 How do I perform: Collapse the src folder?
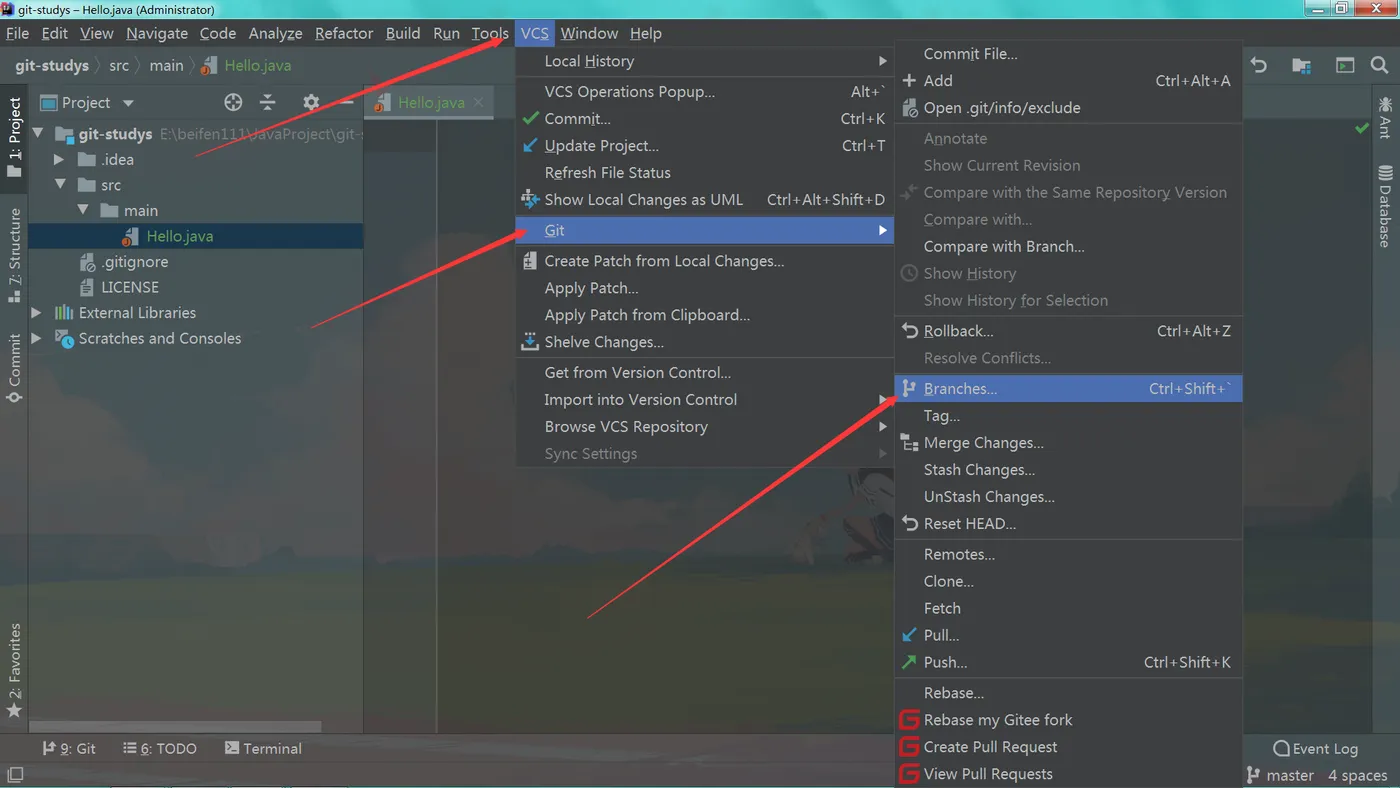click(x=61, y=184)
